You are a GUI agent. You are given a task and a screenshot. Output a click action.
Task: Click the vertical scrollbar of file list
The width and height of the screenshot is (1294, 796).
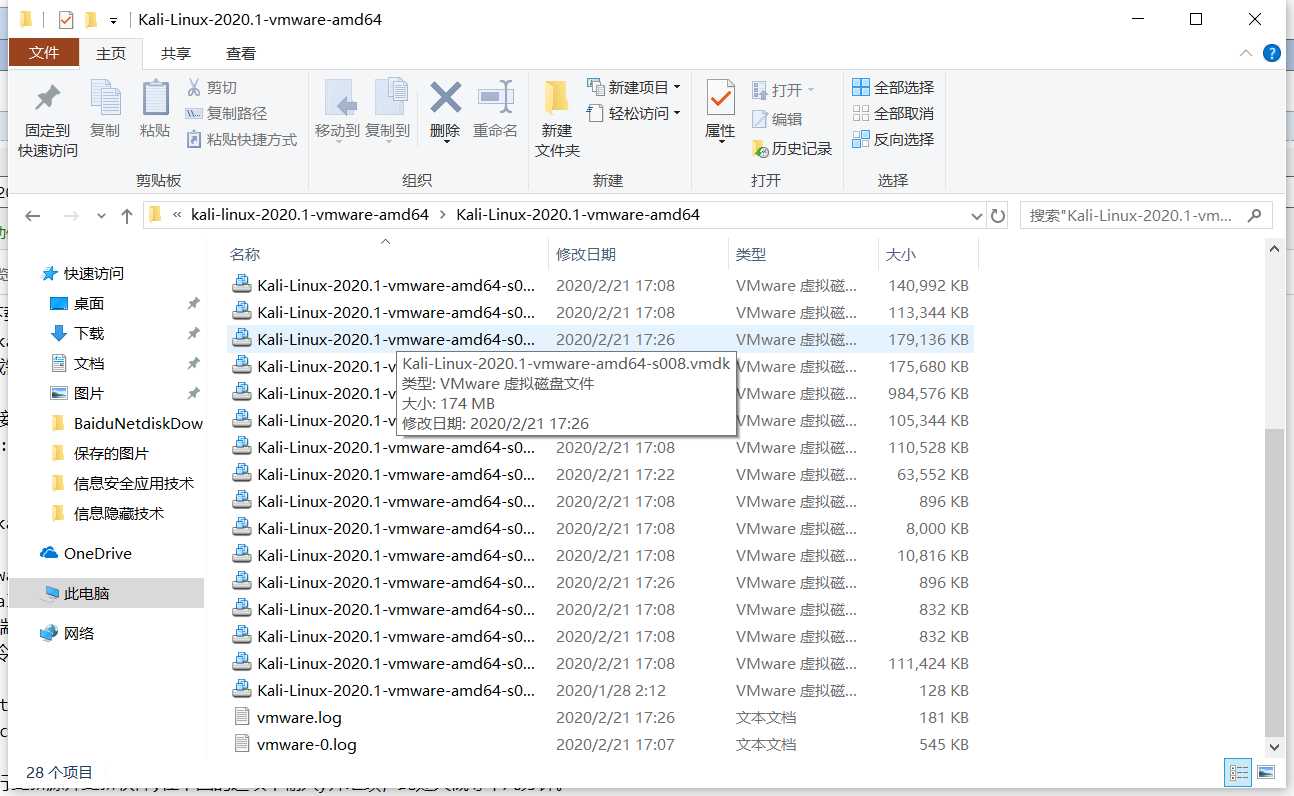click(1273, 583)
